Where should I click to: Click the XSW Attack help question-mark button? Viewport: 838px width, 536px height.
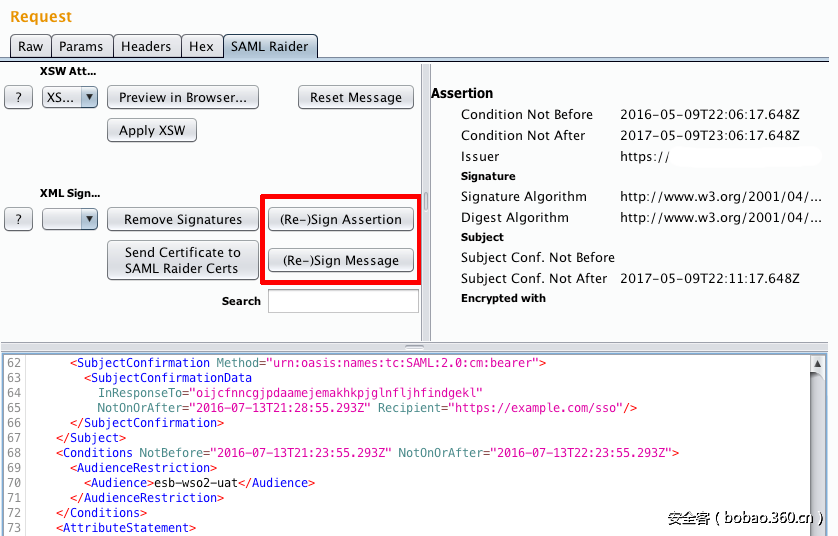click(18, 97)
